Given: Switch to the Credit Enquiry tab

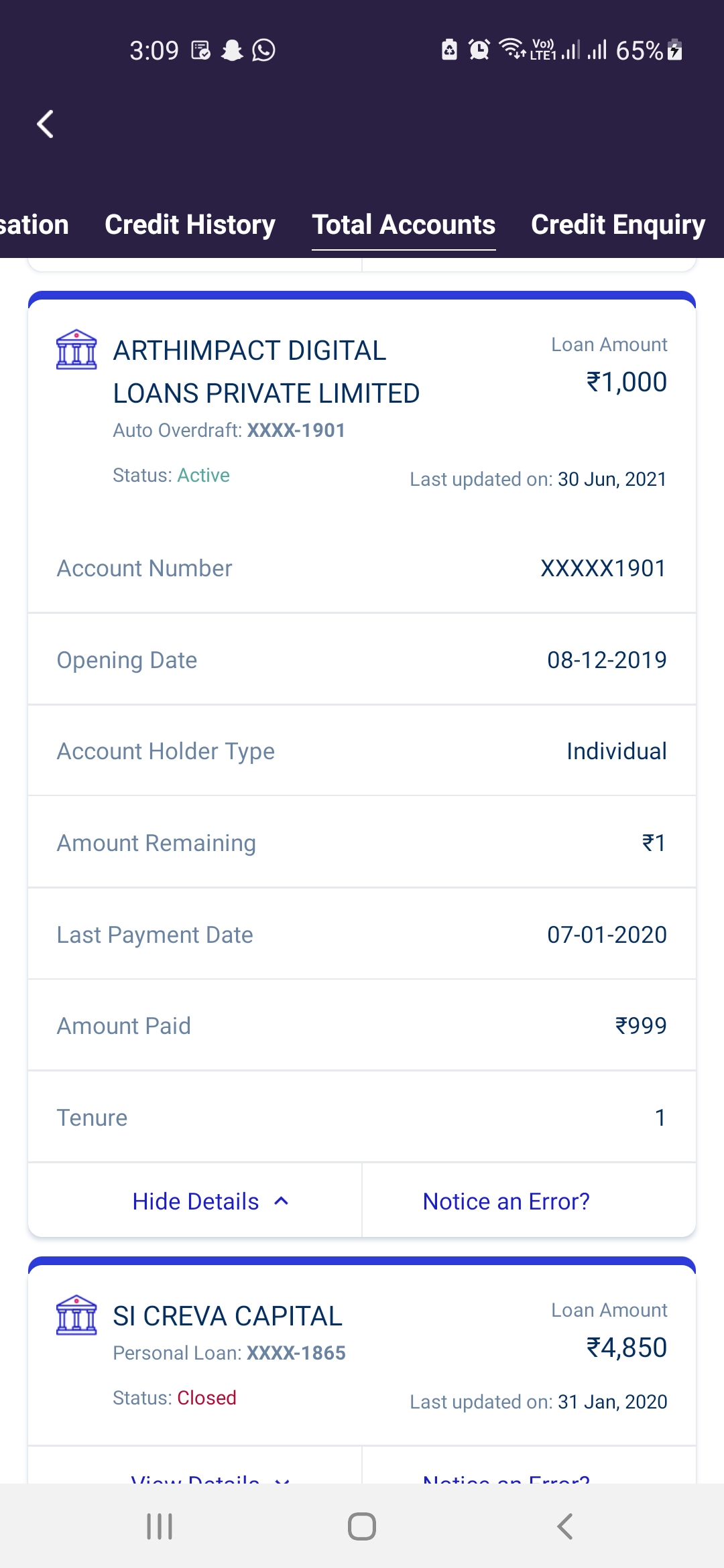Looking at the screenshot, I should (617, 224).
